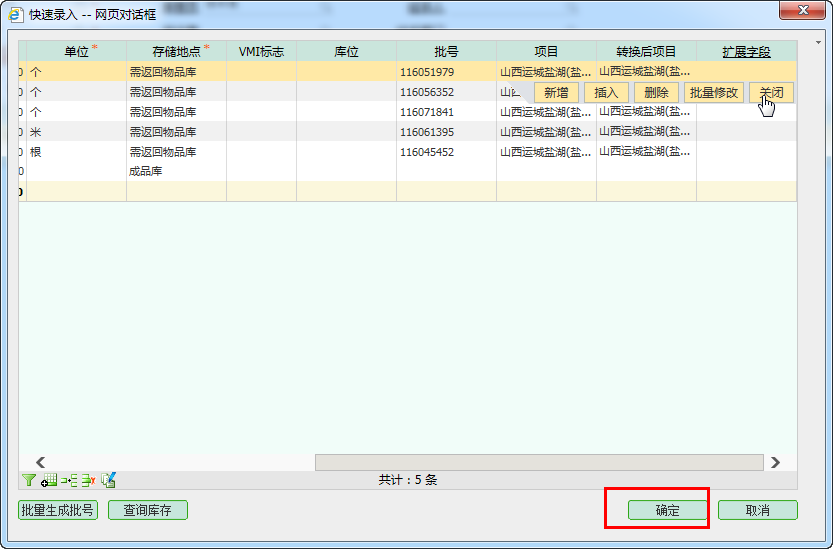Choose 插入 in the popup menu

(606, 92)
